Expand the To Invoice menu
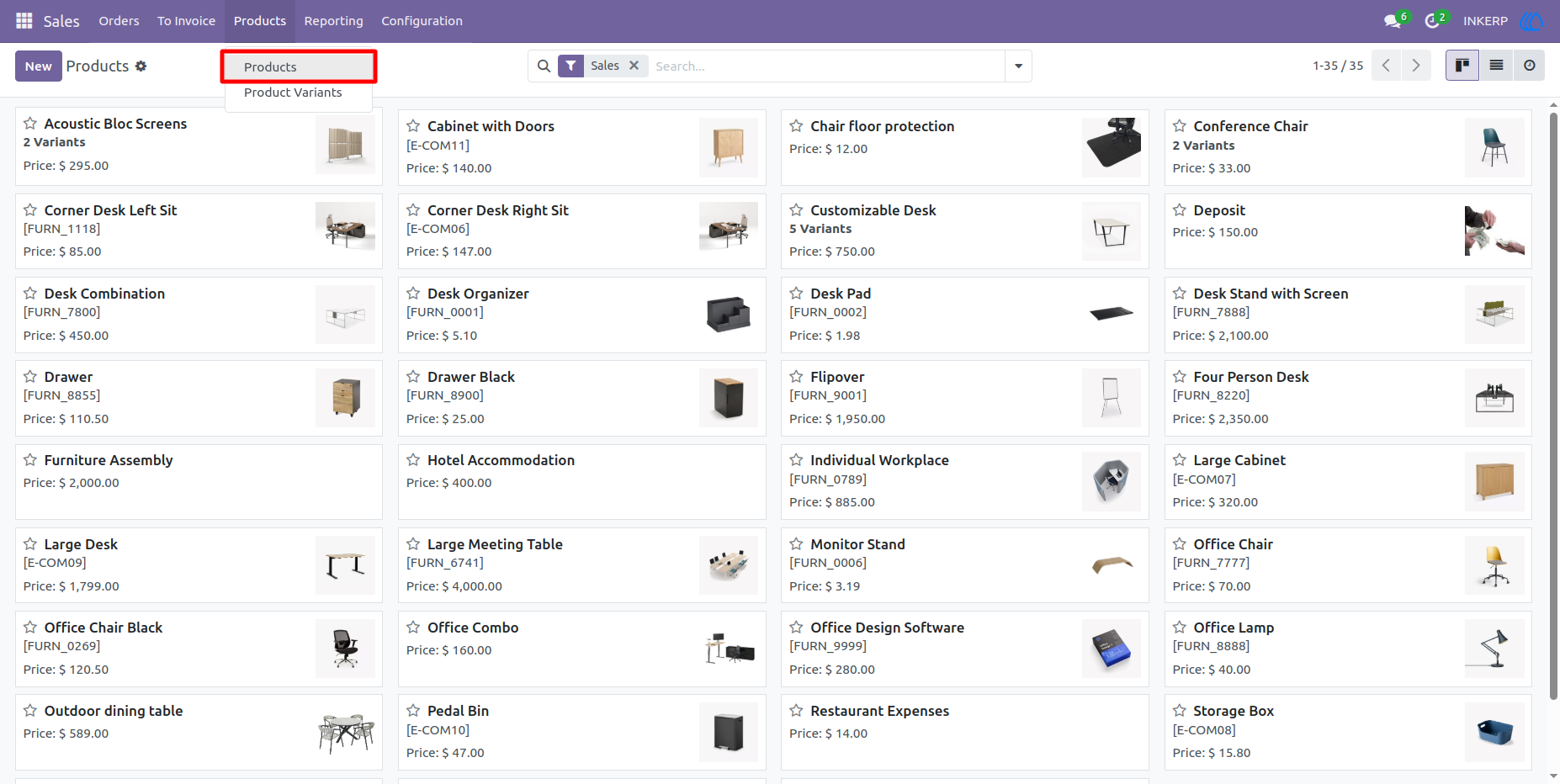The image size is (1560, 784). click(186, 21)
